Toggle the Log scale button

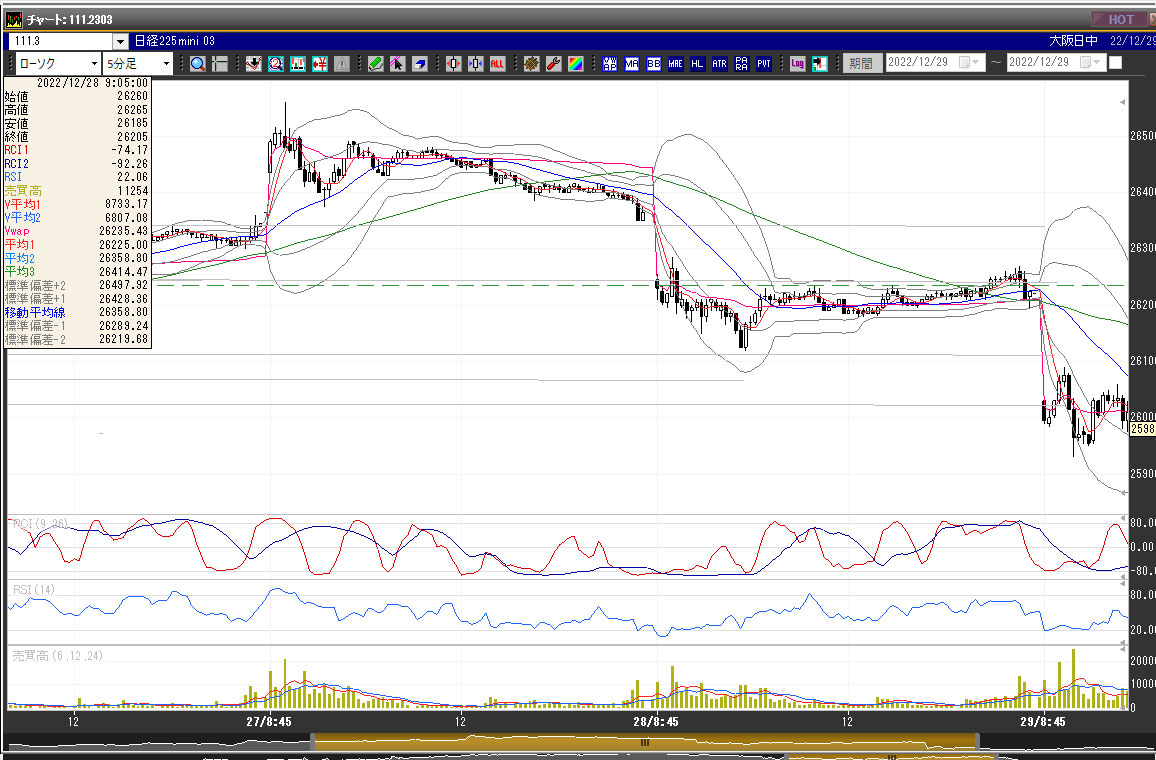(x=798, y=64)
